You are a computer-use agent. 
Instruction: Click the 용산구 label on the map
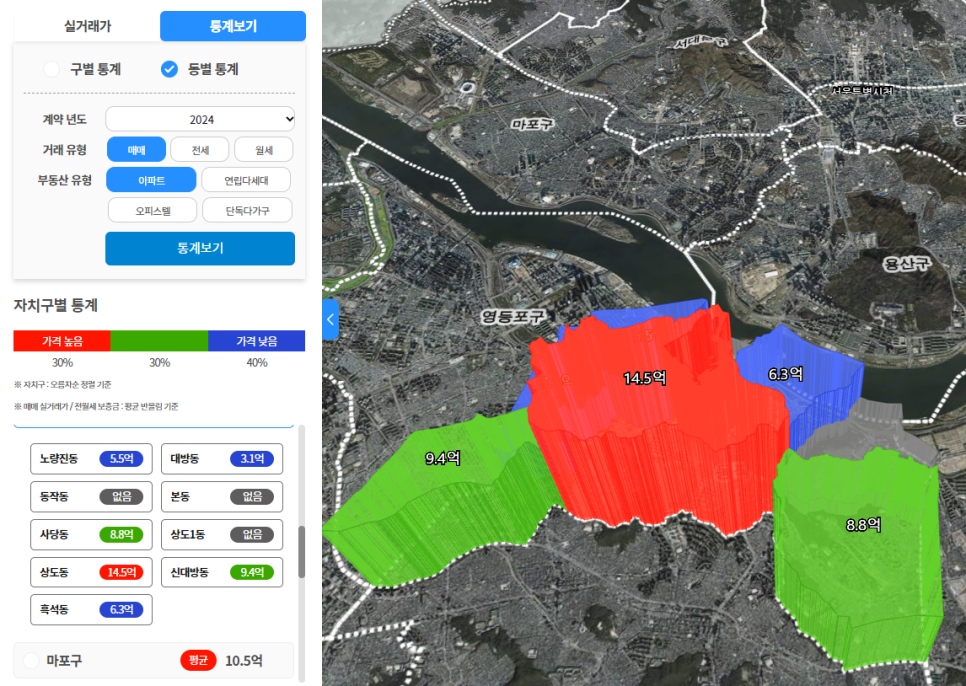907,264
